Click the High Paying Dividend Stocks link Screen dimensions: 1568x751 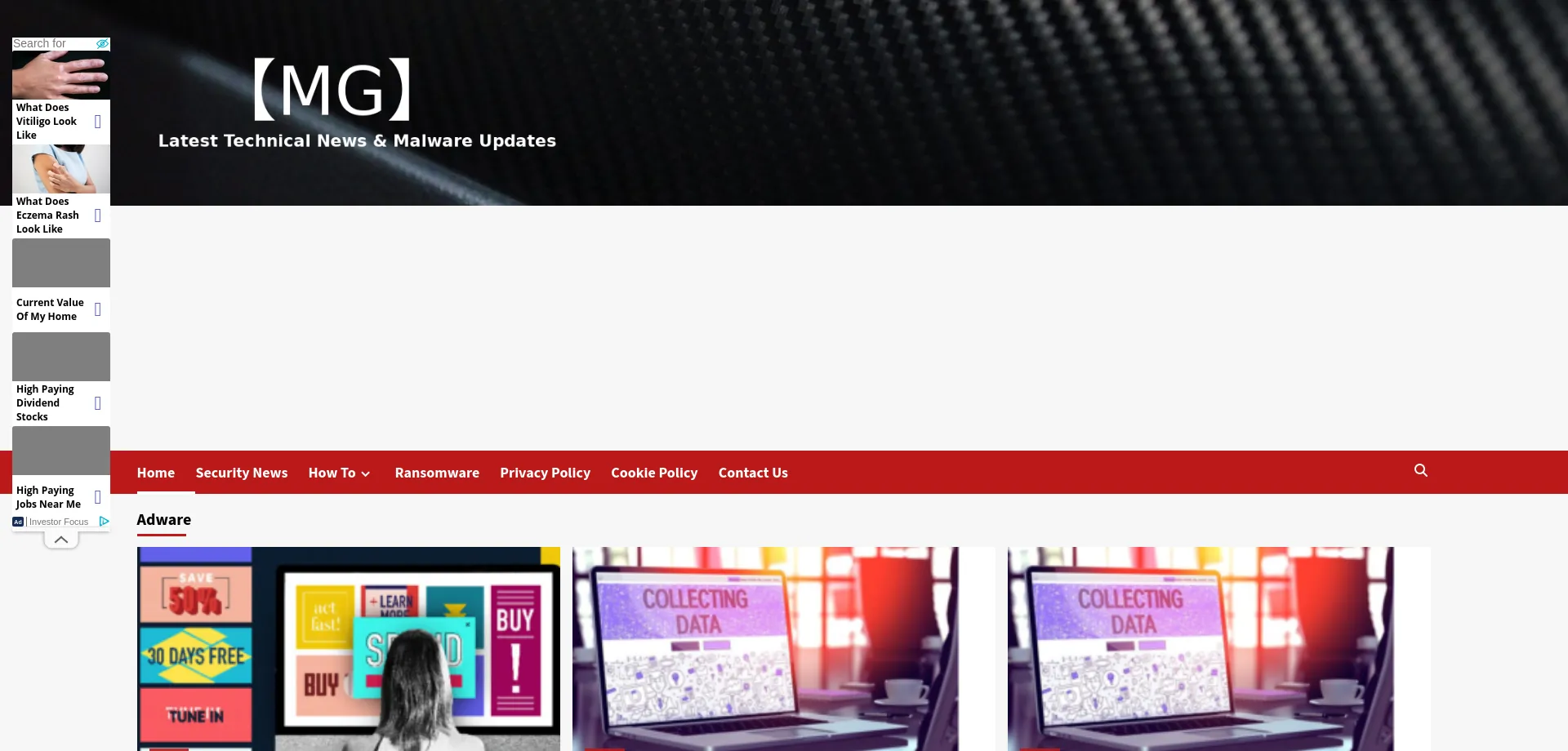[45, 403]
